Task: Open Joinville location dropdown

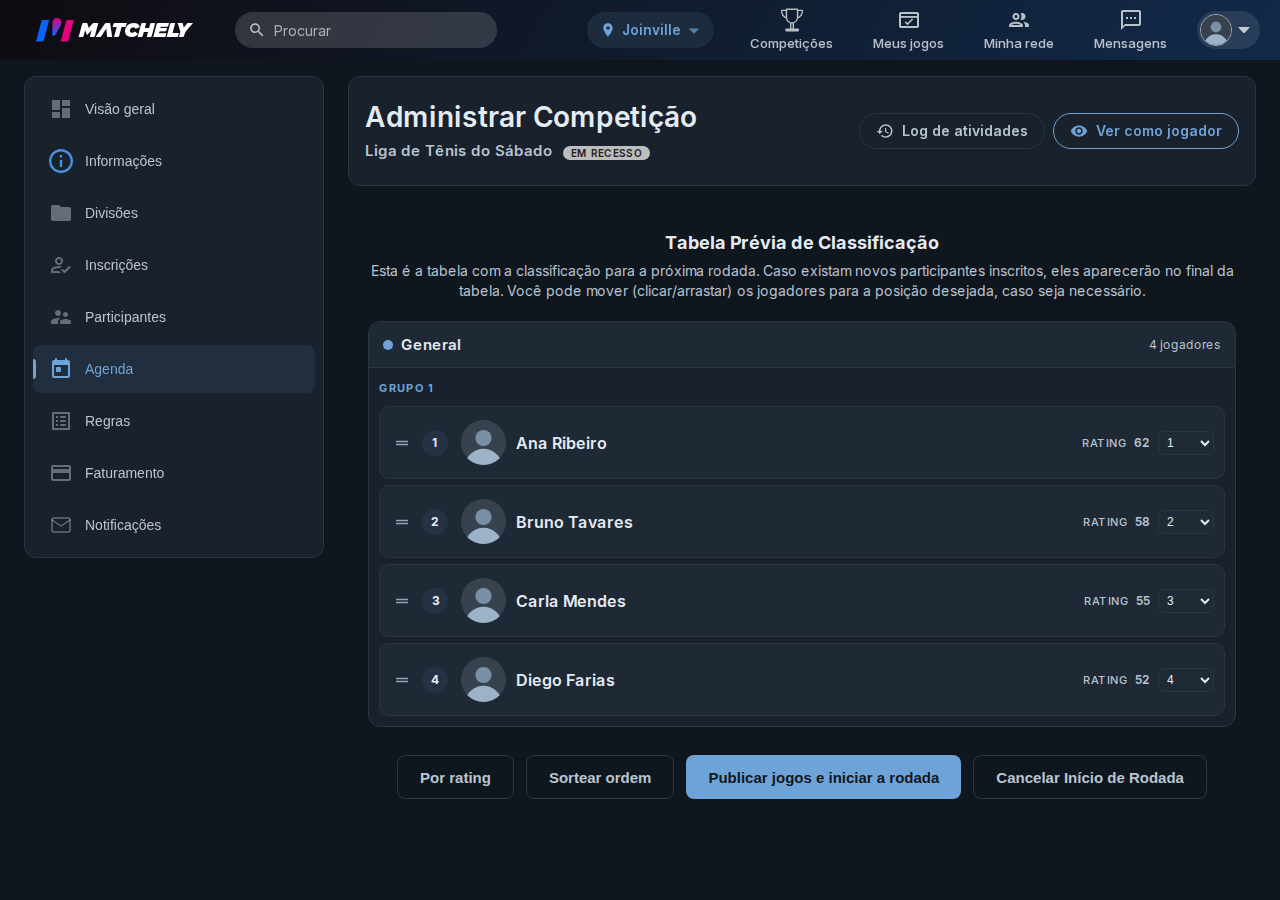Action: [x=650, y=30]
